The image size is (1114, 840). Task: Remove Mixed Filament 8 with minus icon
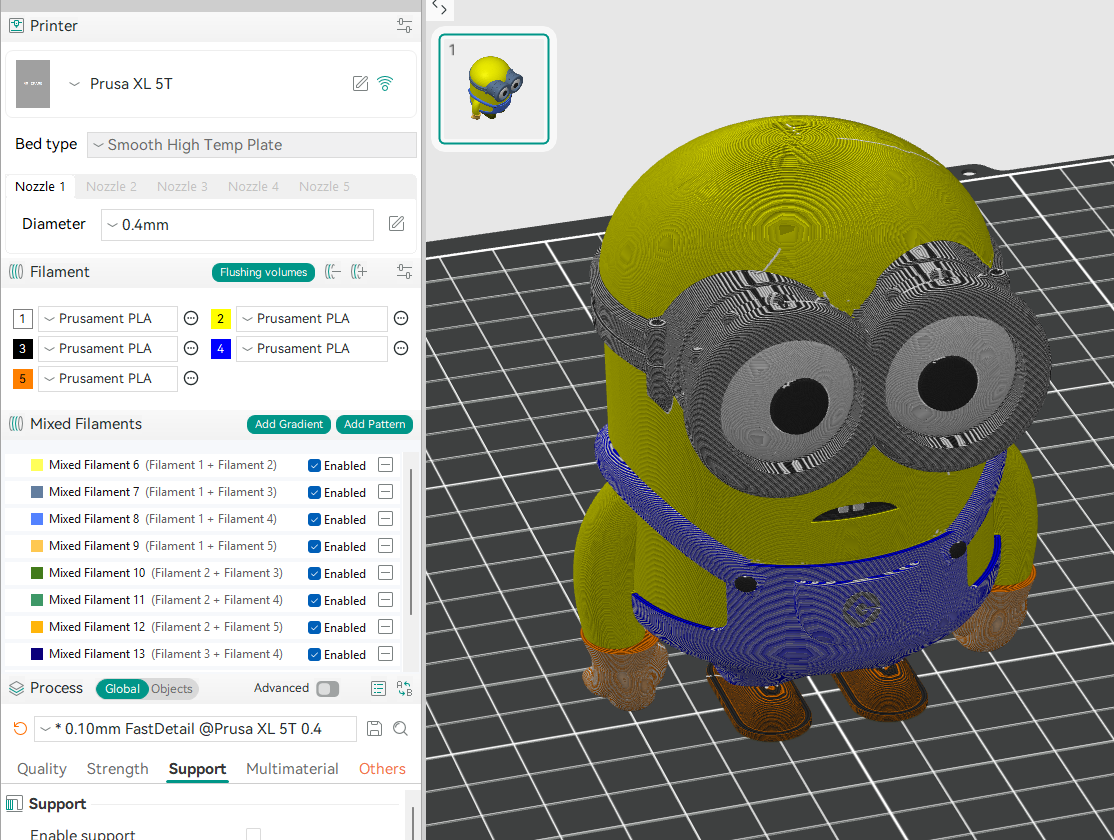(386, 519)
